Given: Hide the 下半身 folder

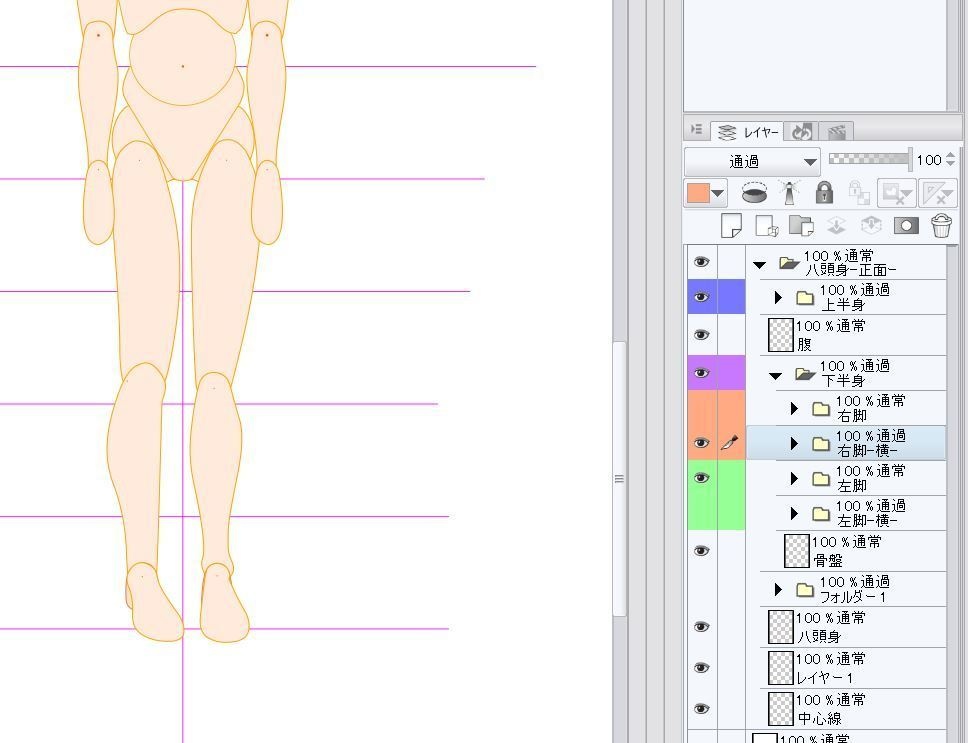Looking at the screenshot, I should (703, 373).
